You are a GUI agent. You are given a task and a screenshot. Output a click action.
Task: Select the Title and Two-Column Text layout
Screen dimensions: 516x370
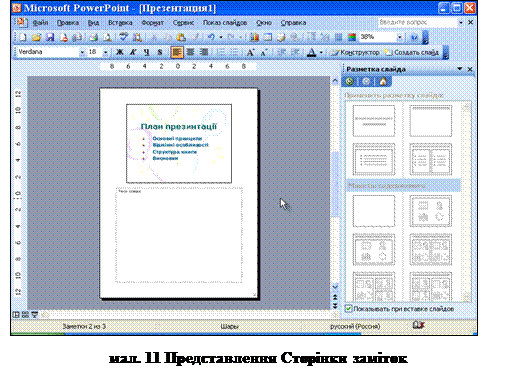(431, 159)
